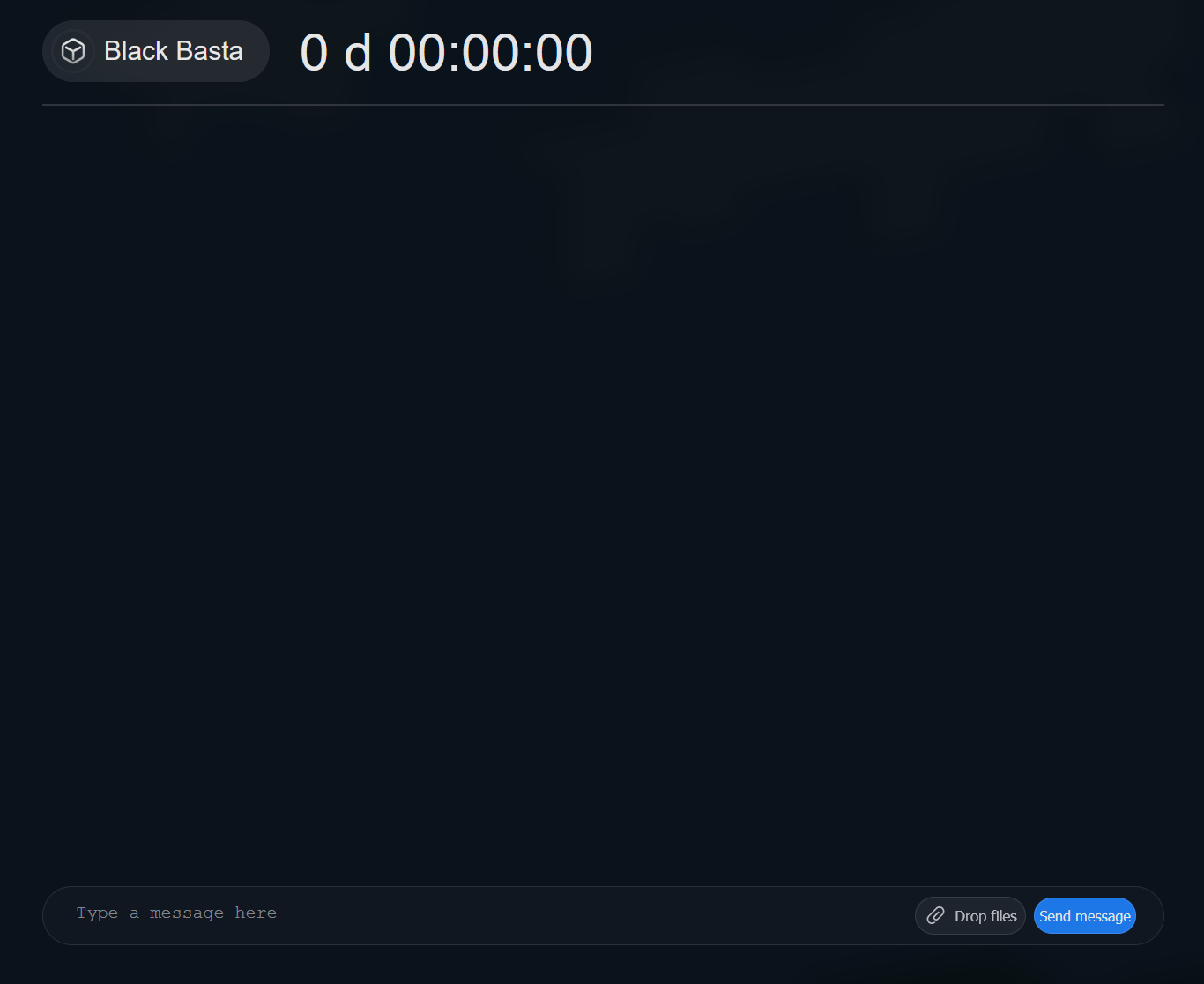Viewport: 1204px width, 984px height.
Task: Click the 'Drop files' label text
Action: (x=985, y=916)
